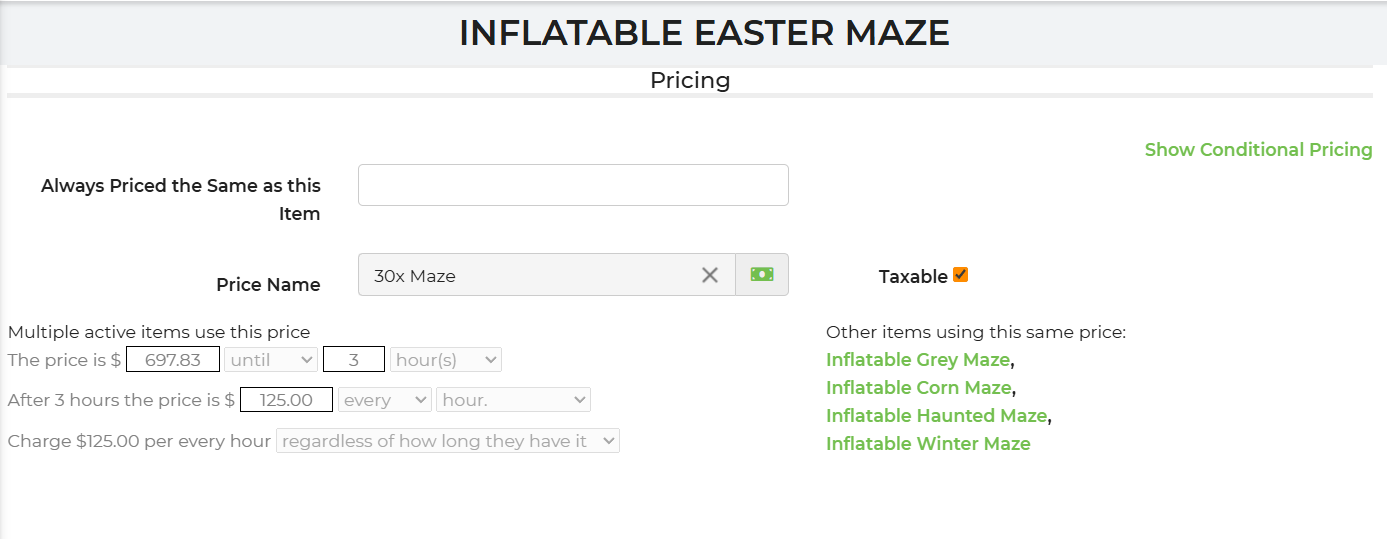Click Show Conditional Pricing link
Viewport: 1387px width, 539px height.
[x=1258, y=150]
